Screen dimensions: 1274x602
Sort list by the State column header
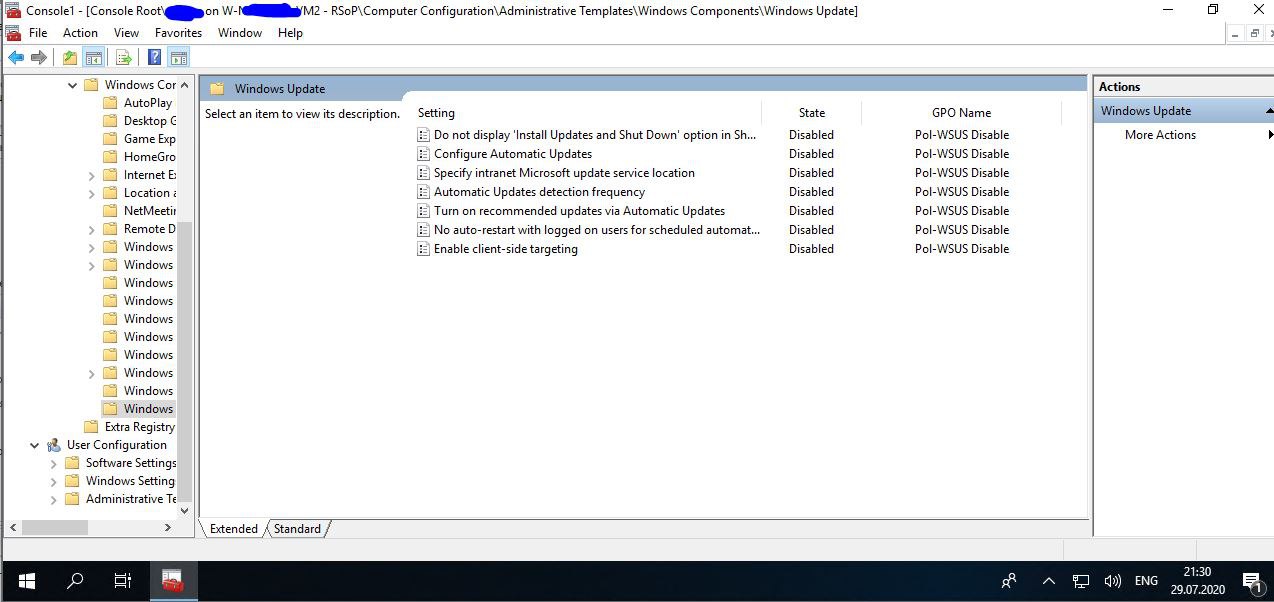pos(811,113)
